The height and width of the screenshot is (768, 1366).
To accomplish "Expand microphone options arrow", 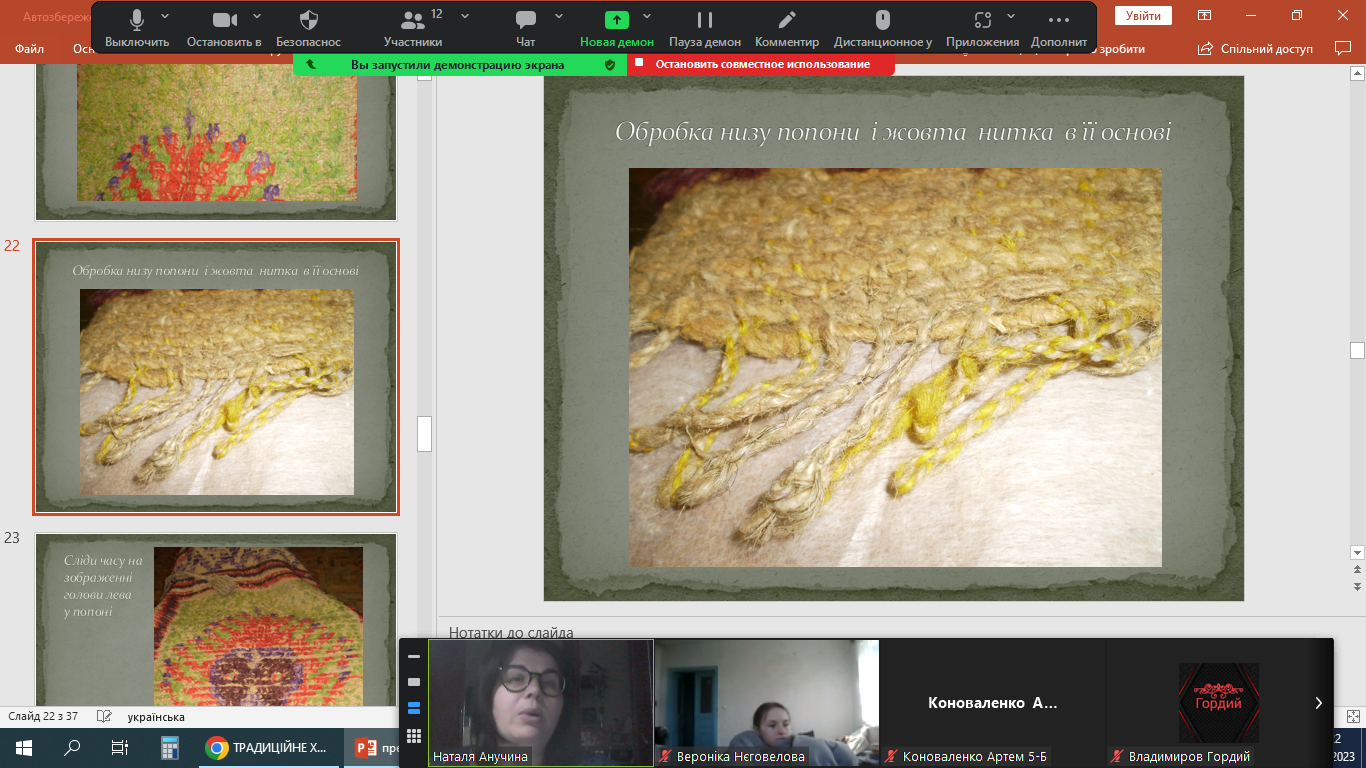I will tap(165, 16).
